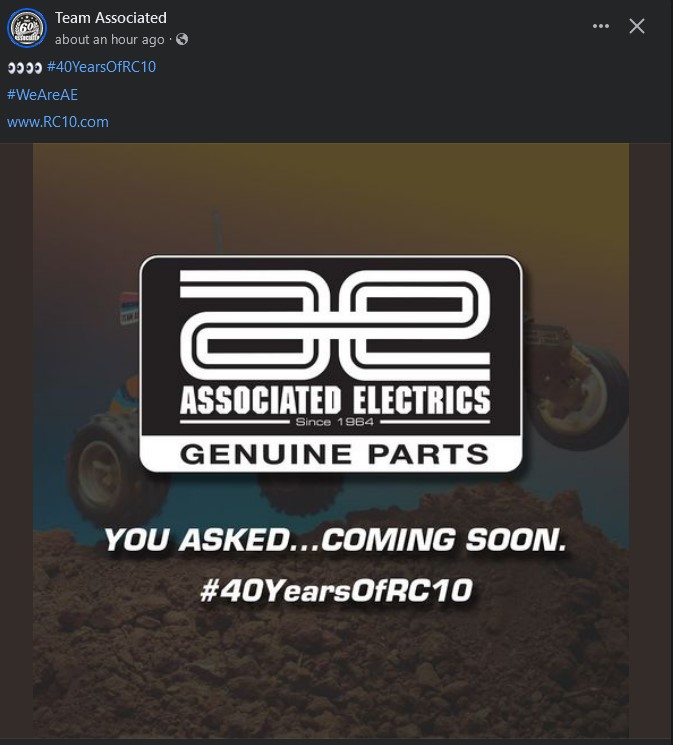Click the #40YearsOfRC10 text inside the image
This screenshot has width=673, height=745.
pos(336,590)
